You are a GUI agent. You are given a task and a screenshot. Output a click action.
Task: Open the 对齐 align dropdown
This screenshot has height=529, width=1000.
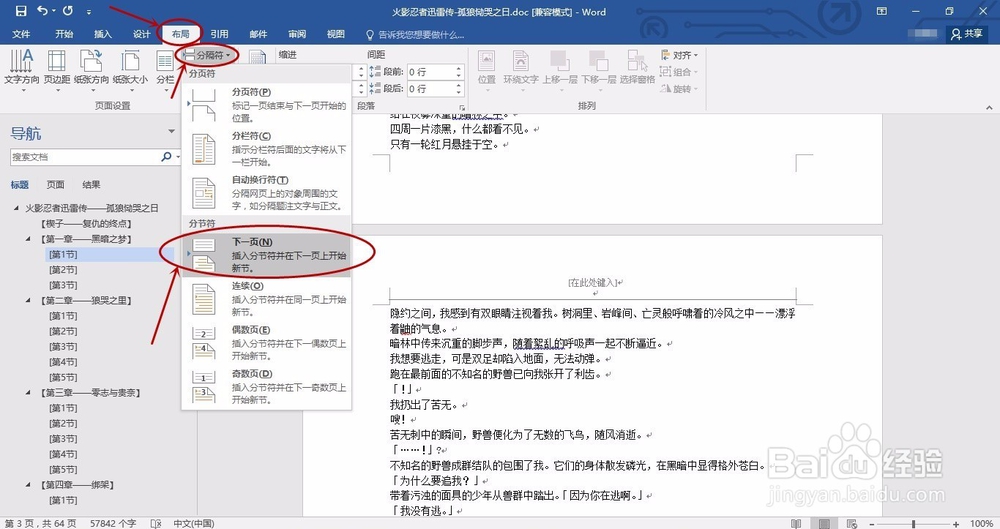679,56
